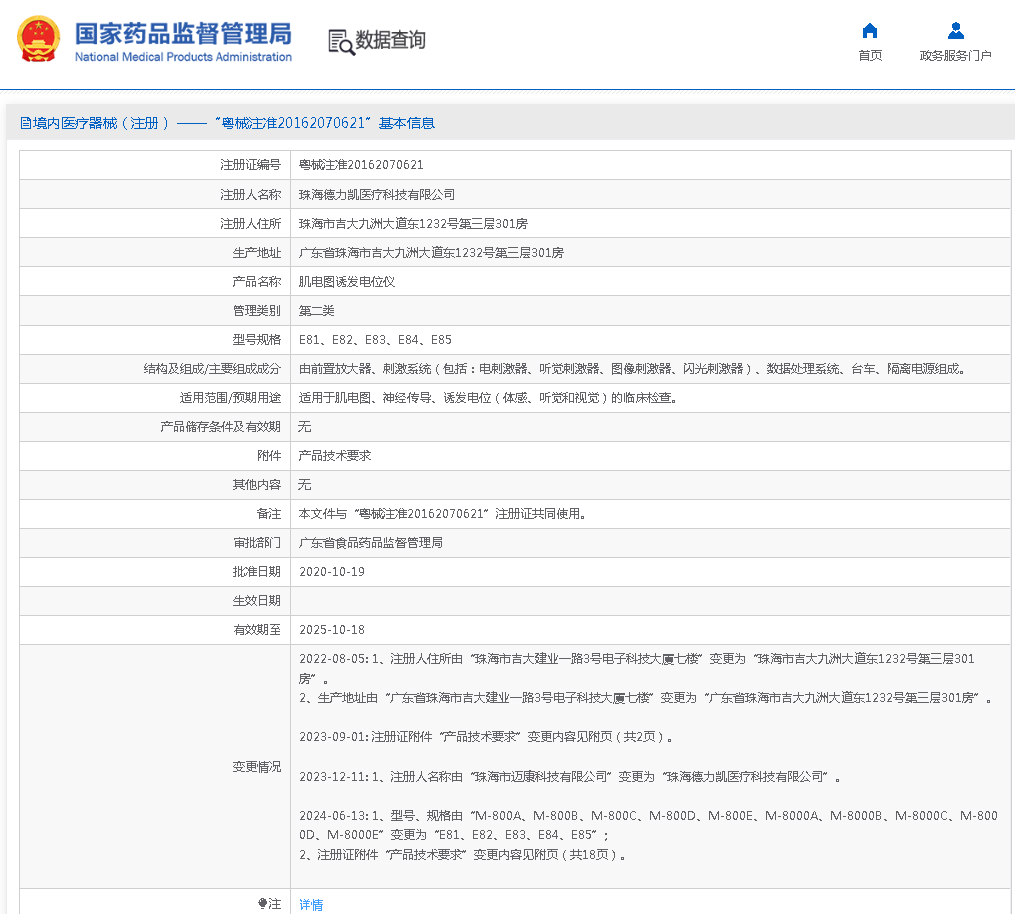
Task: Click the registration number value 粤械注准20162070621
Action: click(x=361, y=165)
